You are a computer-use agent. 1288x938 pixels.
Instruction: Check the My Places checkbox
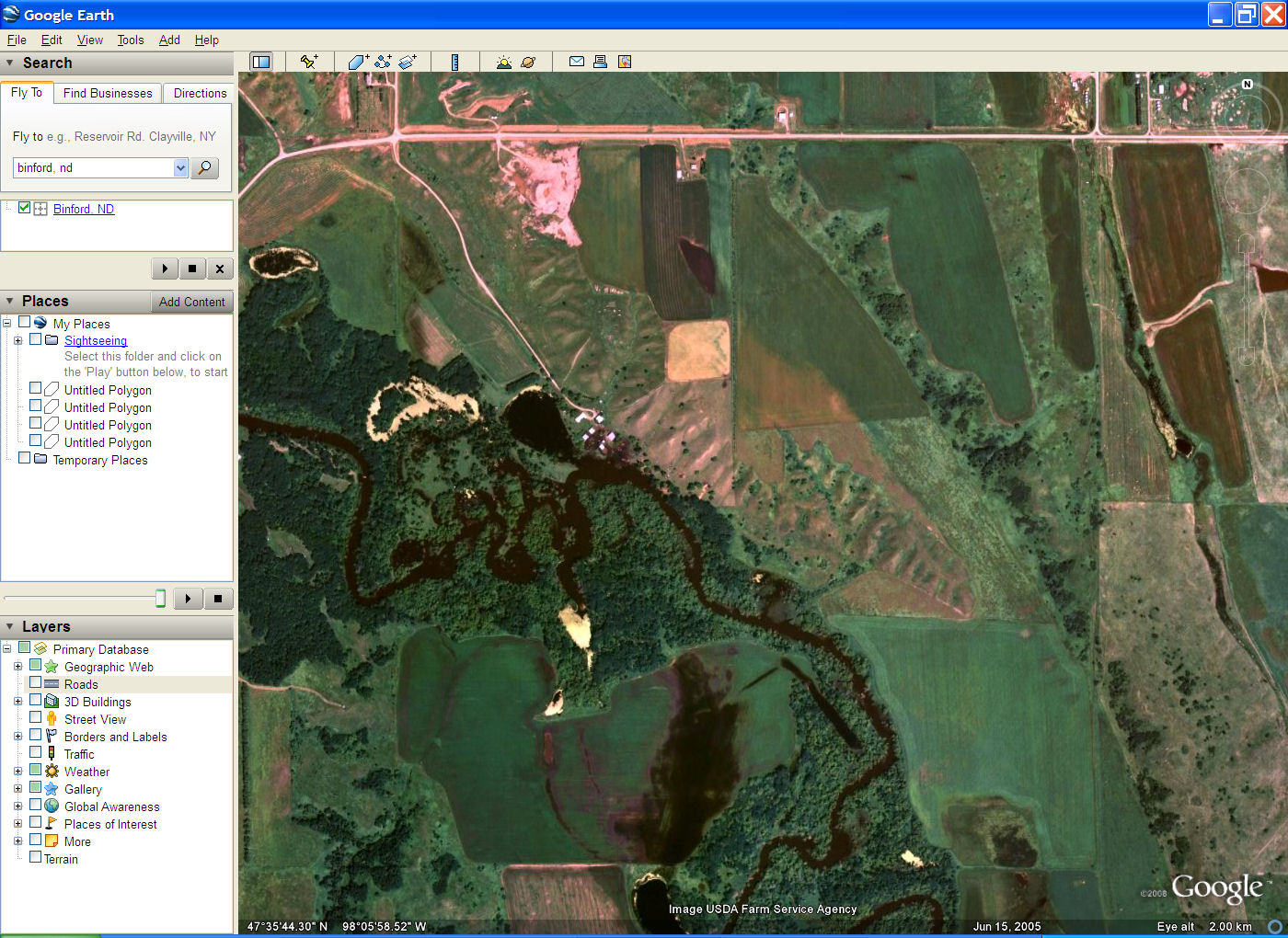[x=24, y=322]
